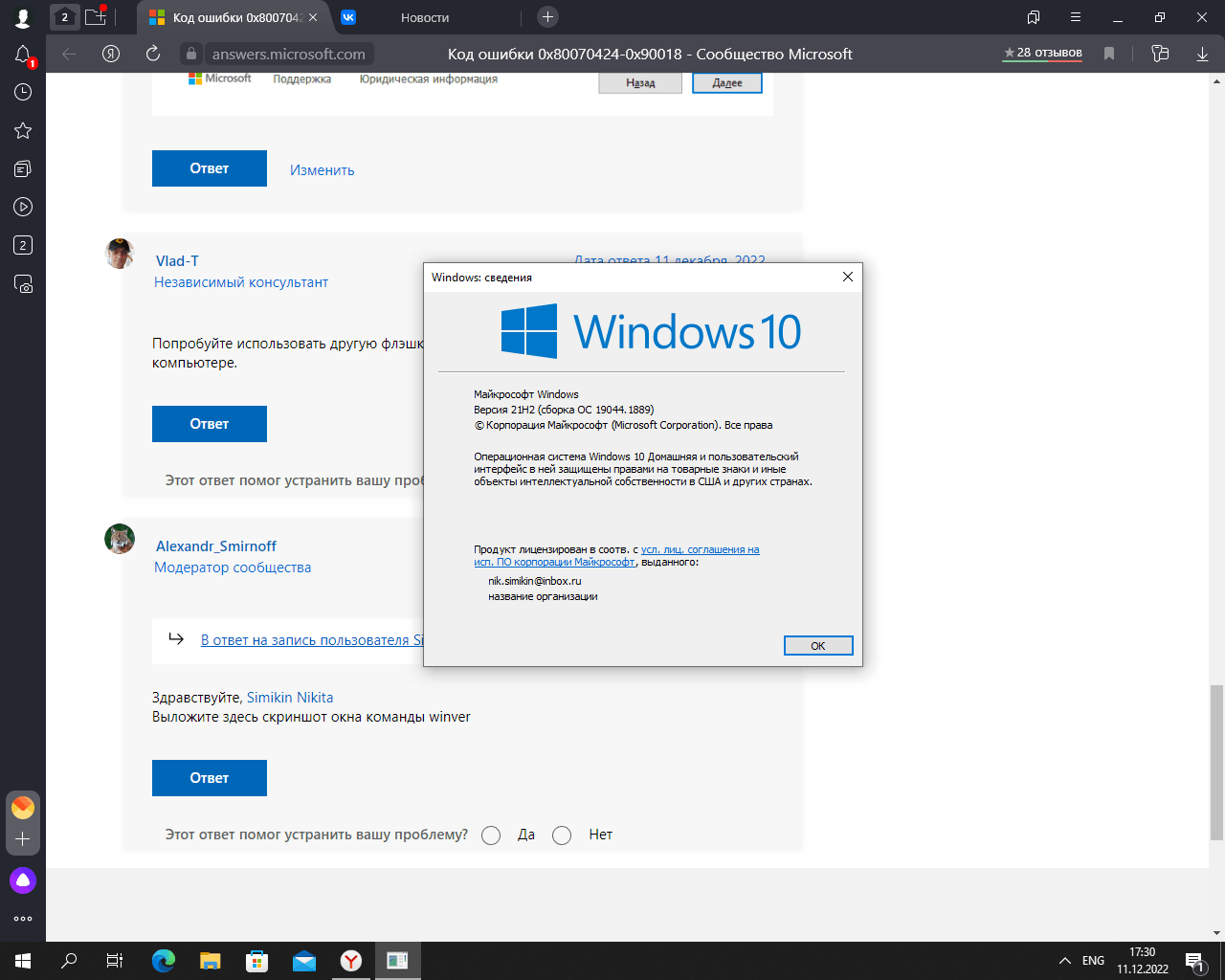The image size is (1225, 980).
Task: Click the new tab group icon
Action: coord(96,16)
